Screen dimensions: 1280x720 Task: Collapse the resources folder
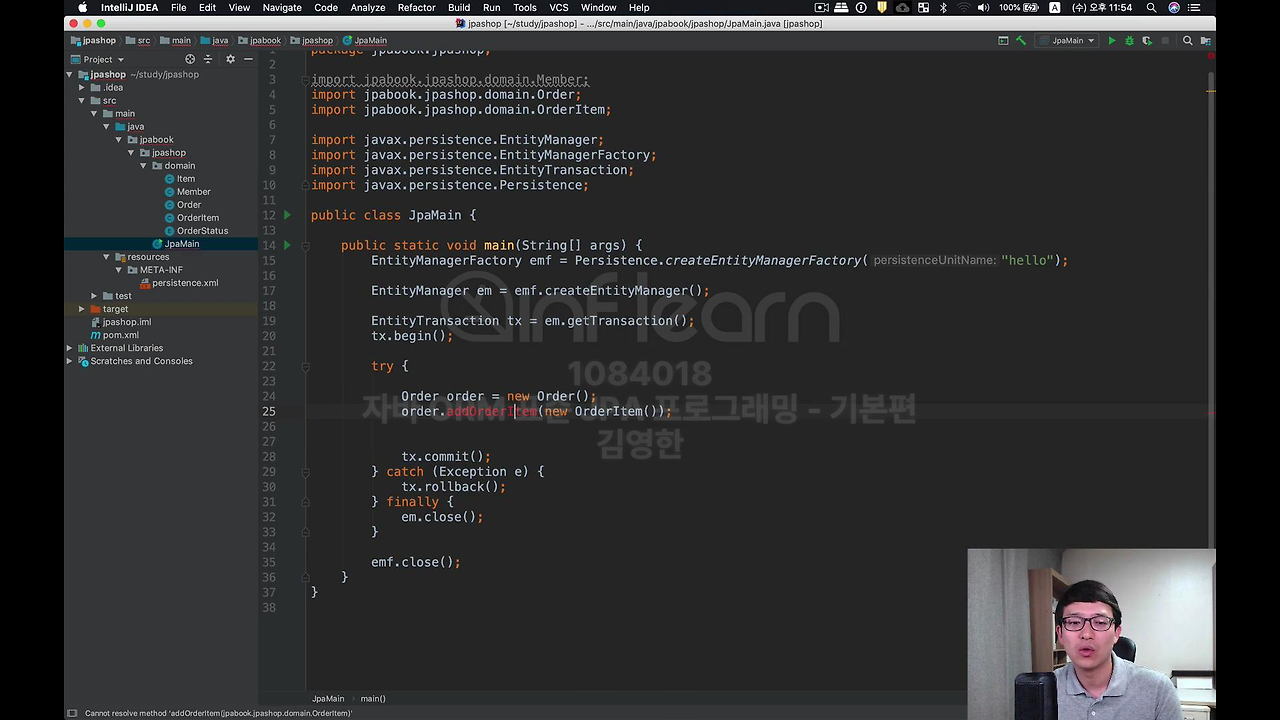[x=106, y=257]
